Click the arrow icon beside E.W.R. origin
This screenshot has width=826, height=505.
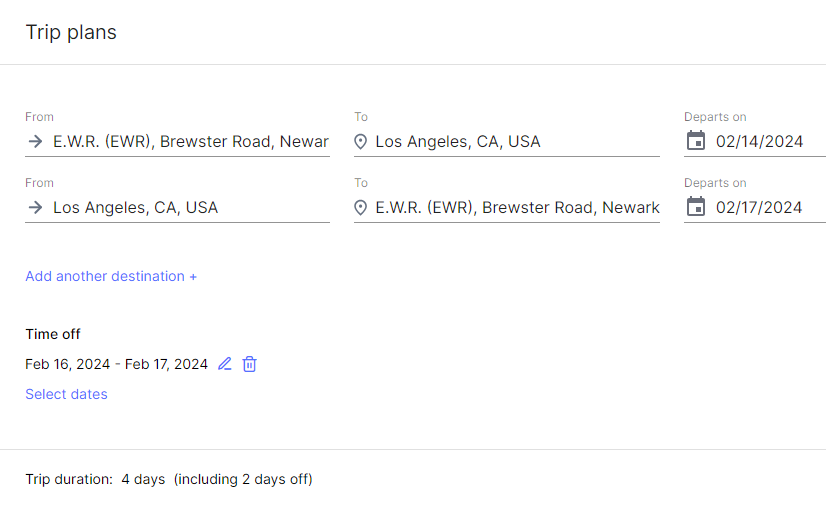(35, 141)
